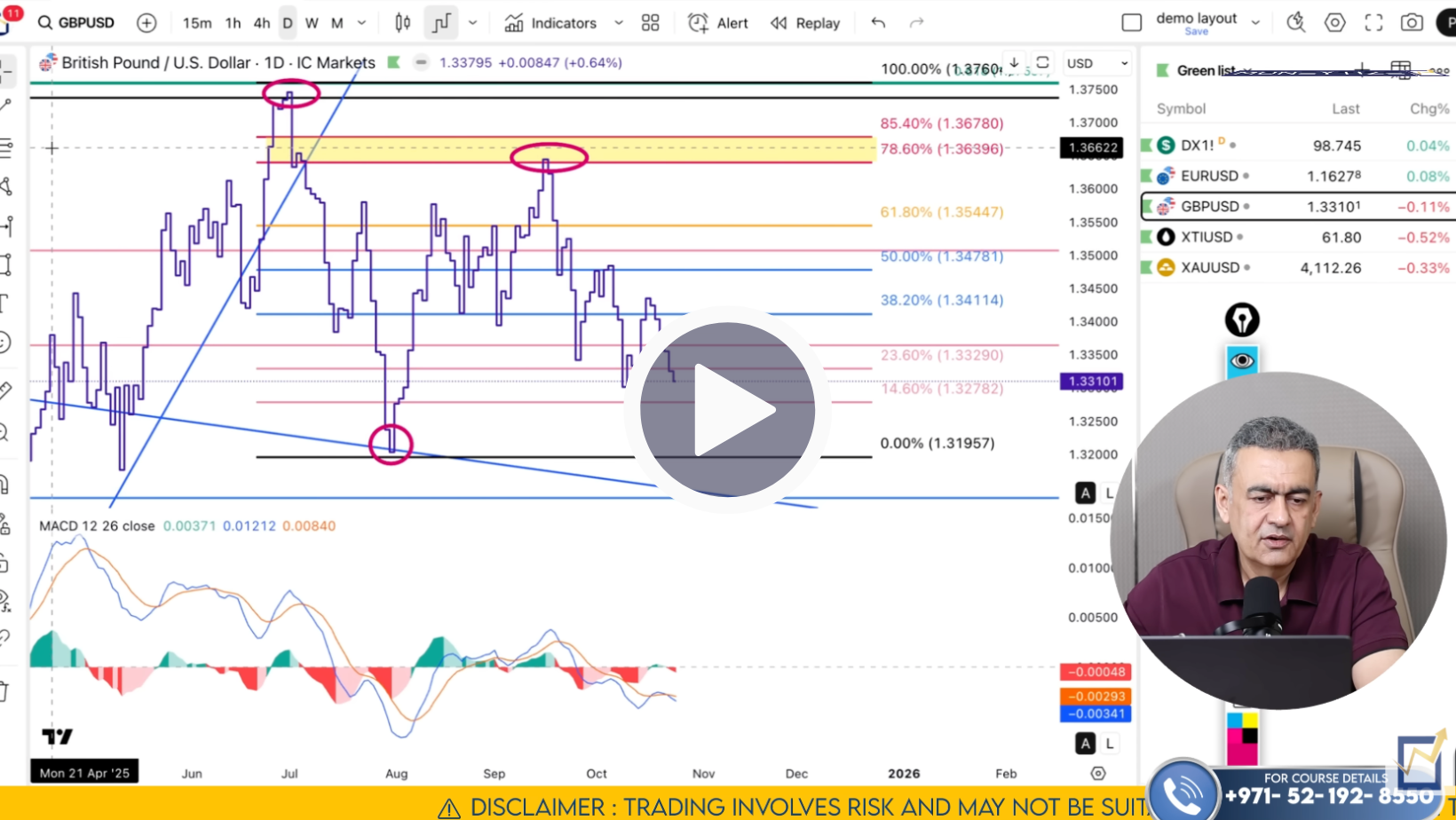Click the cyan yellow magenta color swatch
The width and height of the screenshot is (1456, 820).
coord(1243,737)
